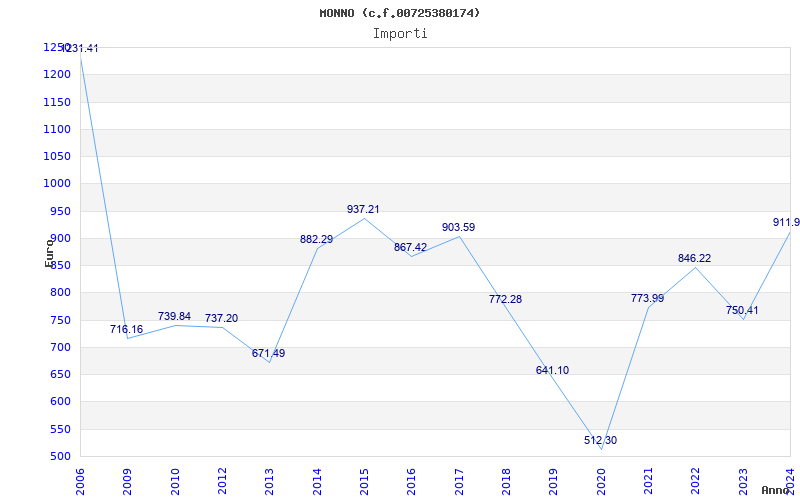
Task: Click the 2014 x-axis year label
Action: click(317, 481)
